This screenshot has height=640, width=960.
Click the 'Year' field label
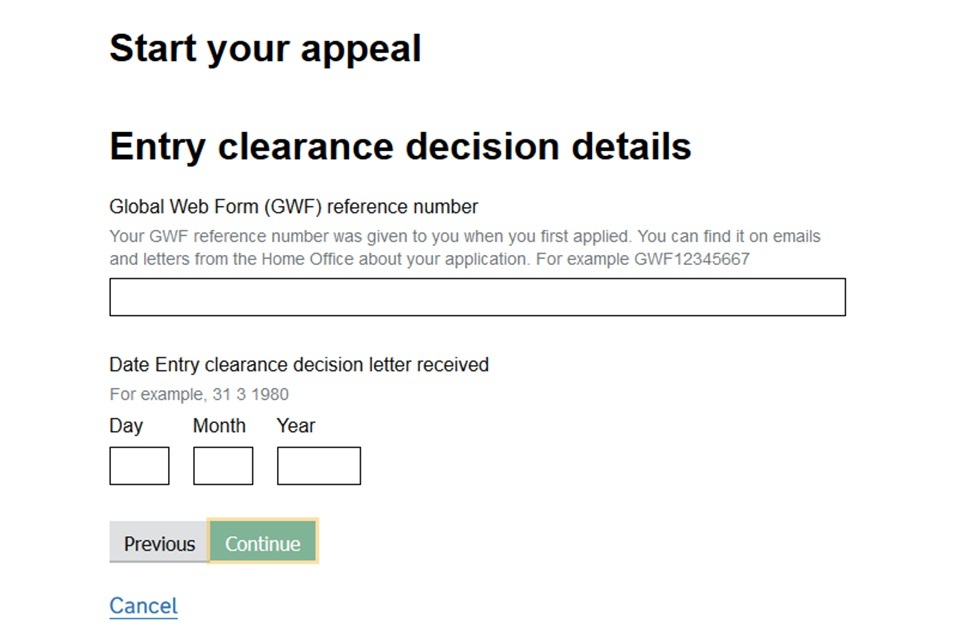point(296,426)
